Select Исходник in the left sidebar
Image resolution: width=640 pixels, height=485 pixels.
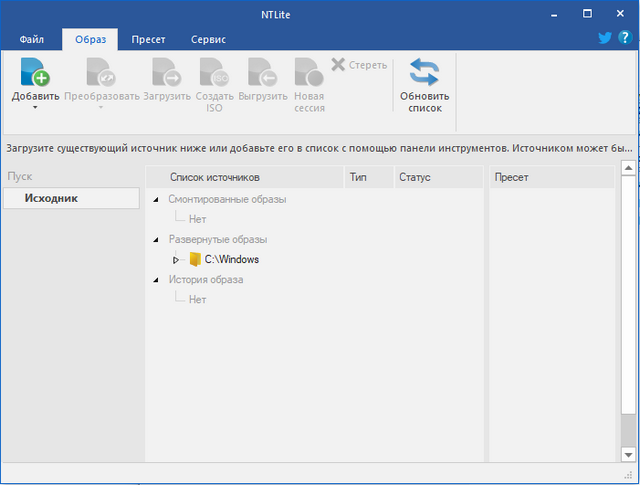(71, 198)
